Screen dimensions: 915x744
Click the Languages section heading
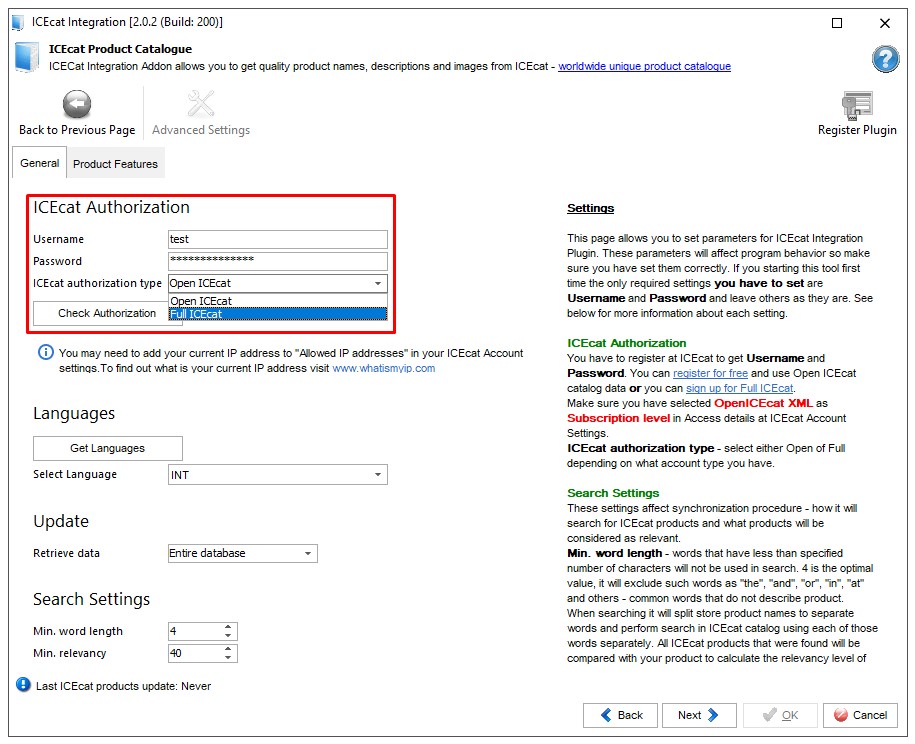74,414
